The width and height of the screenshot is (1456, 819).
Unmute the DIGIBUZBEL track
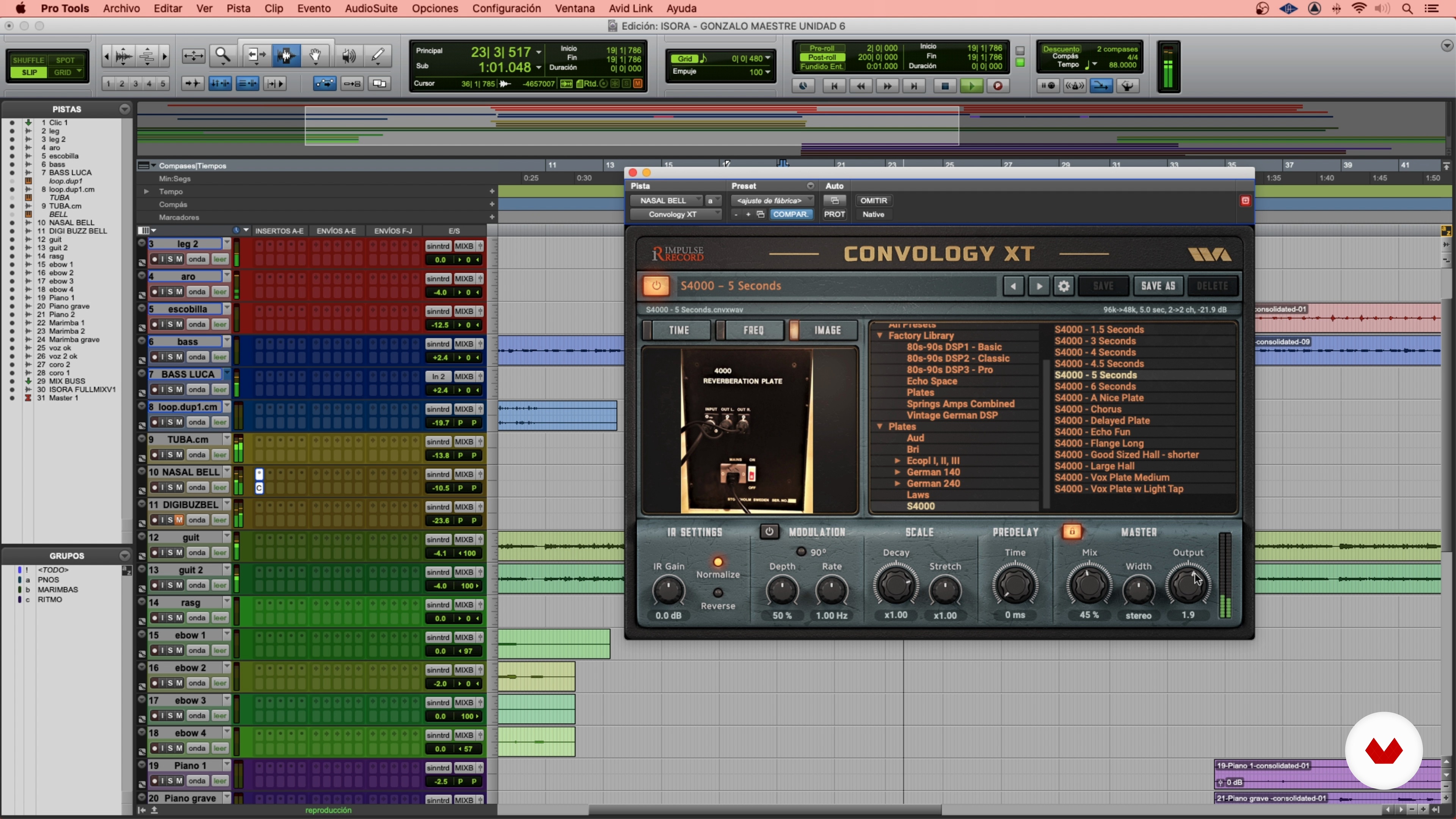[x=179, y=520]
